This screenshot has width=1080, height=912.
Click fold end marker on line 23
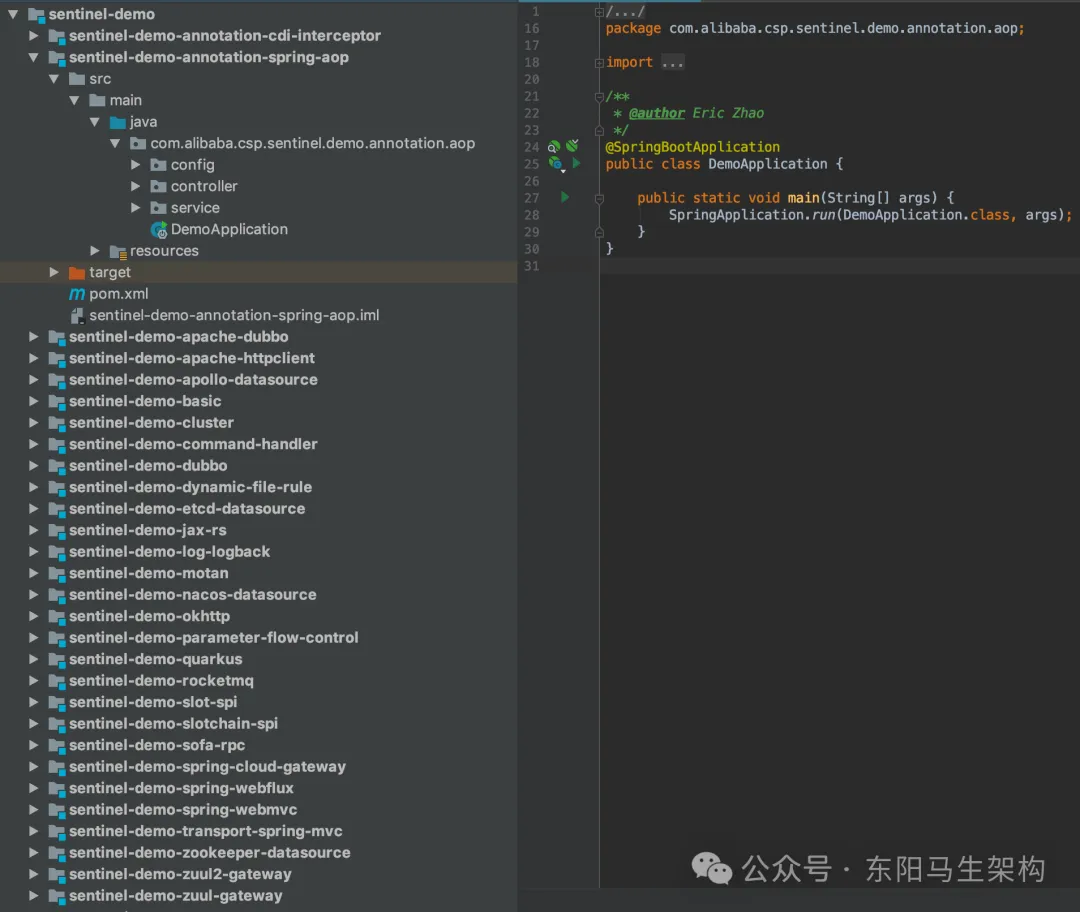click(599, 130)
